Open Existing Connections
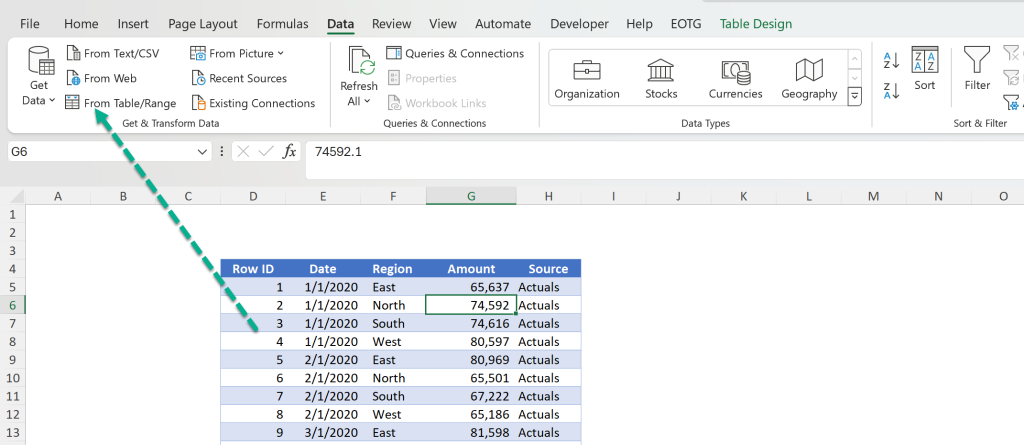 click(x=253, y=103)
